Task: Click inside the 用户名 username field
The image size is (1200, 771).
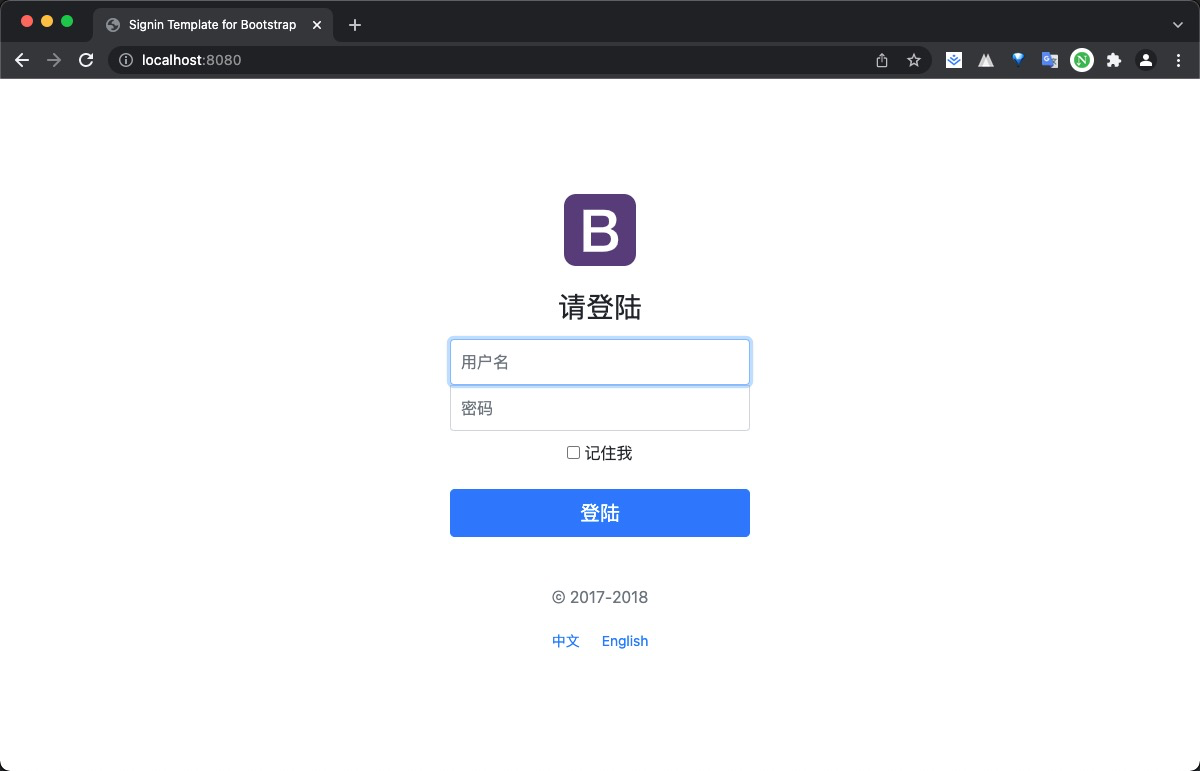Action: 600,362
